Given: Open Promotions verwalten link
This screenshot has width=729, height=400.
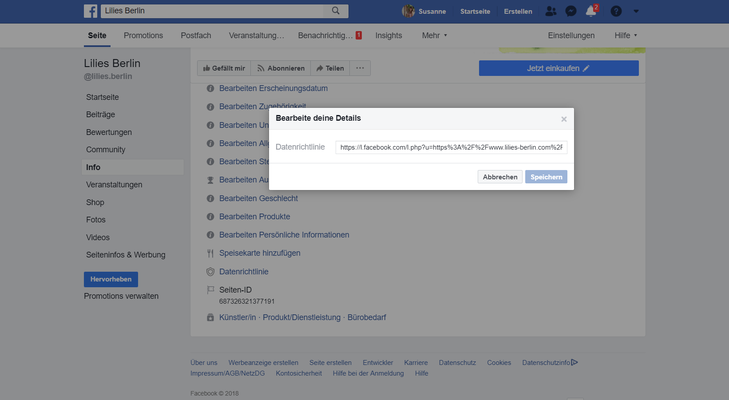Looking at the screenshot, I should pos(121,296).
